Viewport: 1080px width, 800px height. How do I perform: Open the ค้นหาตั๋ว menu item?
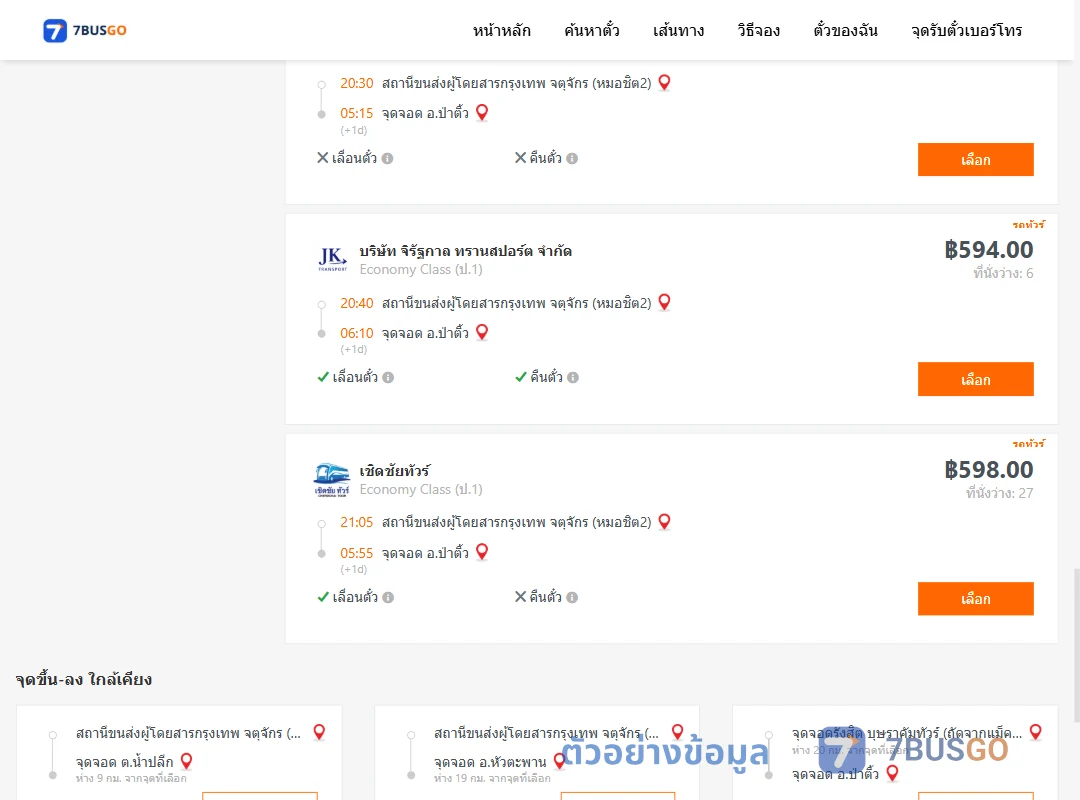tap(592, 30)
